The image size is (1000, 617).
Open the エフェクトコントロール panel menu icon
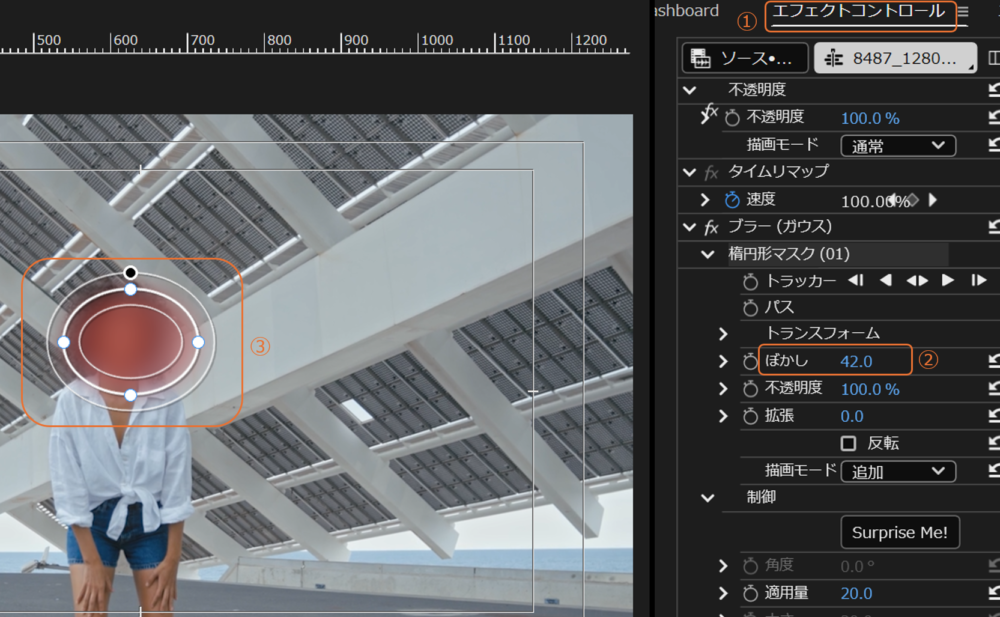963,11
